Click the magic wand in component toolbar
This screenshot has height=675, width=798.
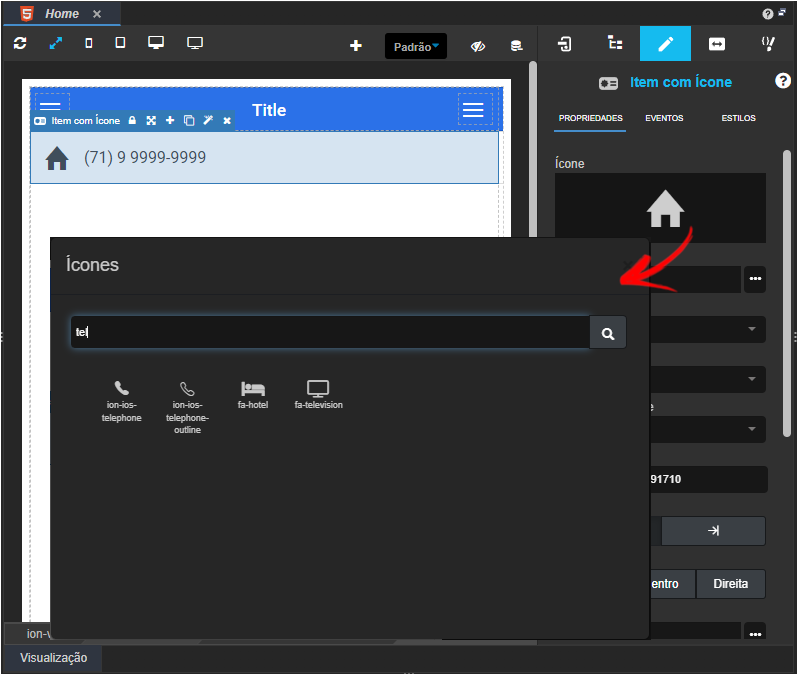tap(208, 120)
